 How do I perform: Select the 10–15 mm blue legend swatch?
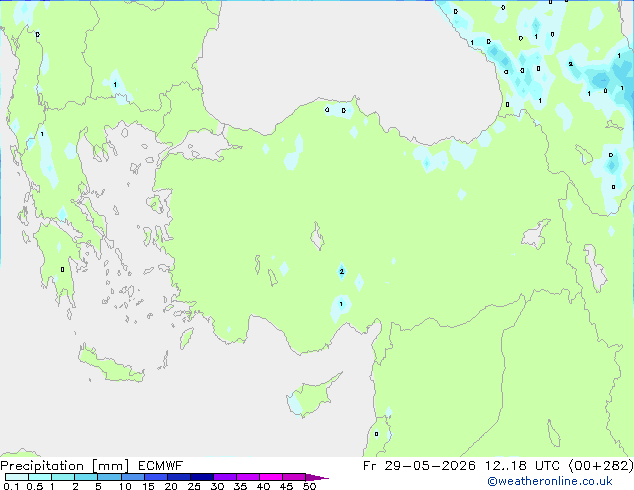(x=133, y=477)
